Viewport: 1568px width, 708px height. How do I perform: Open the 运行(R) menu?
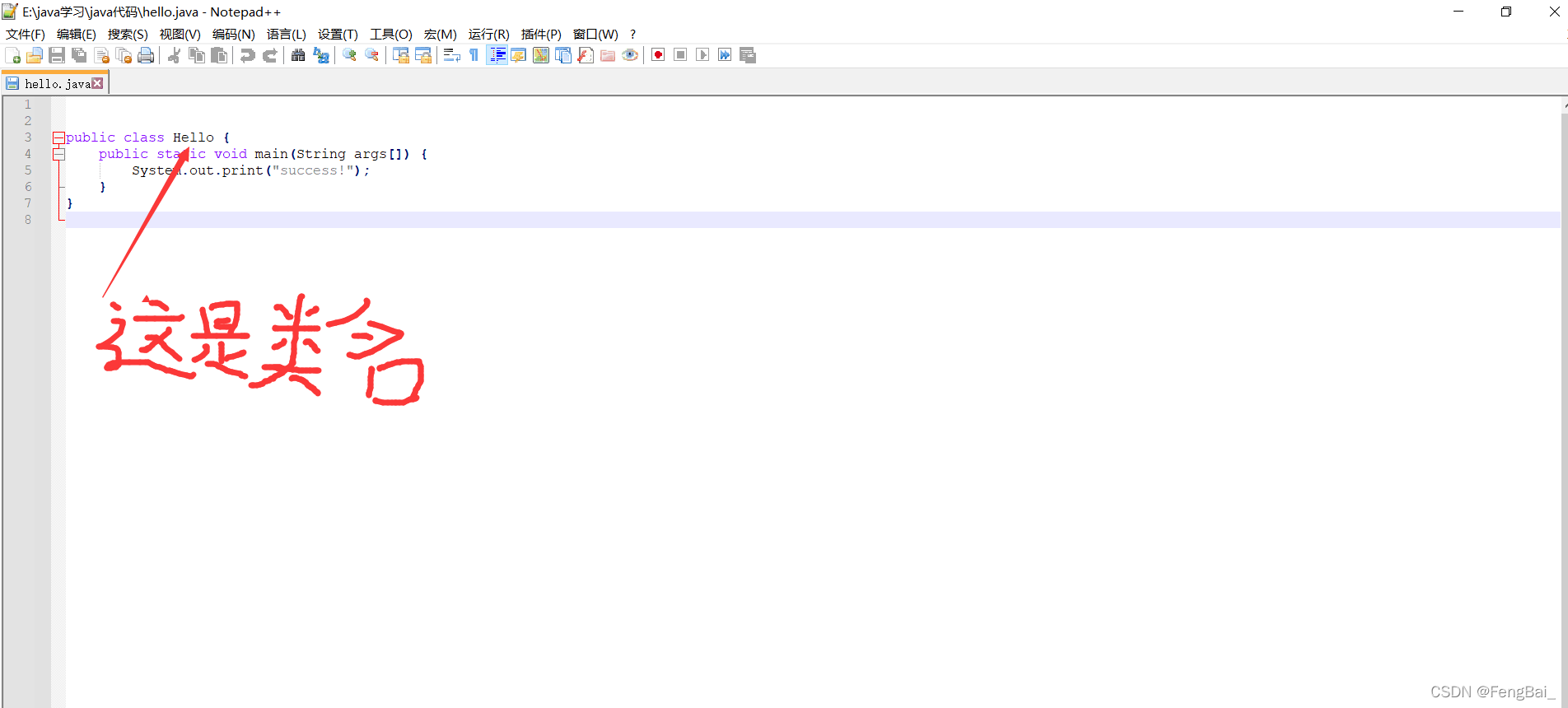point(489,34)
